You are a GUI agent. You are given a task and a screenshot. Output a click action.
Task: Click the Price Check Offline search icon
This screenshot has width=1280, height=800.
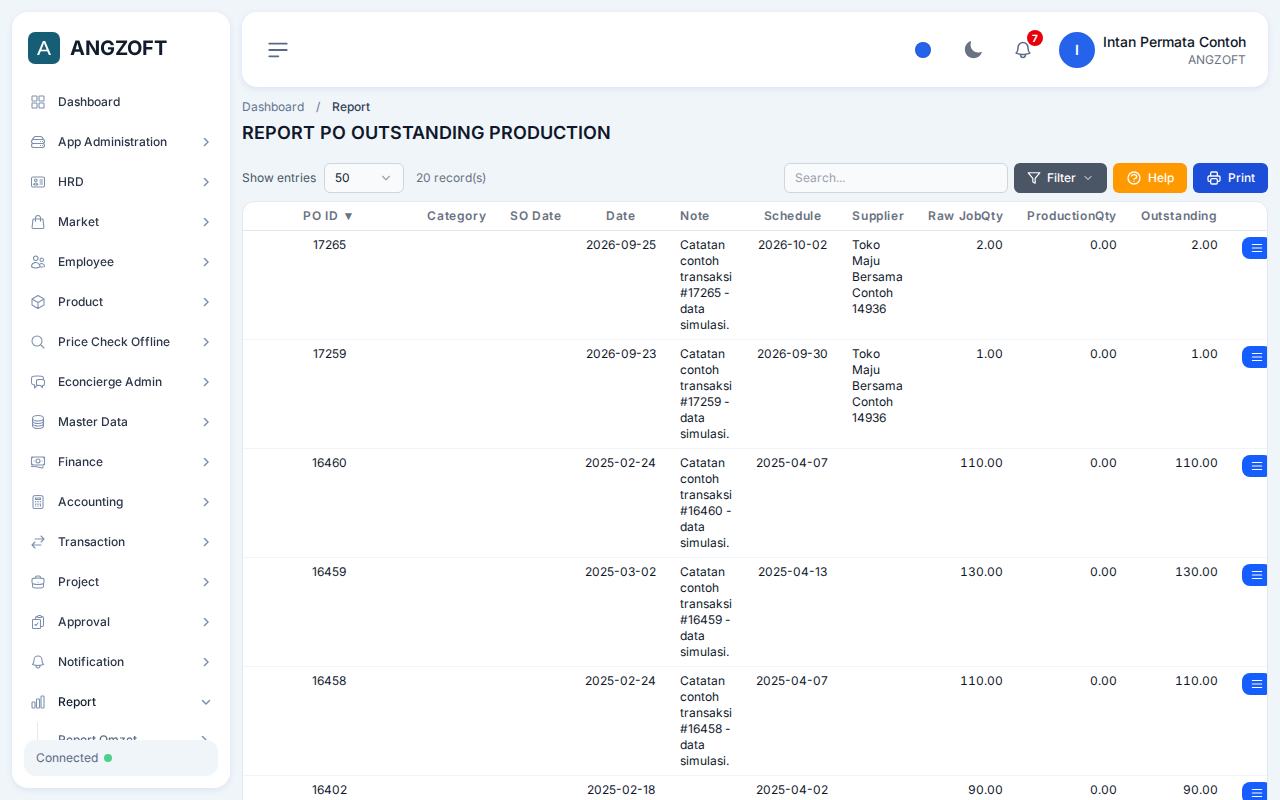38,342
